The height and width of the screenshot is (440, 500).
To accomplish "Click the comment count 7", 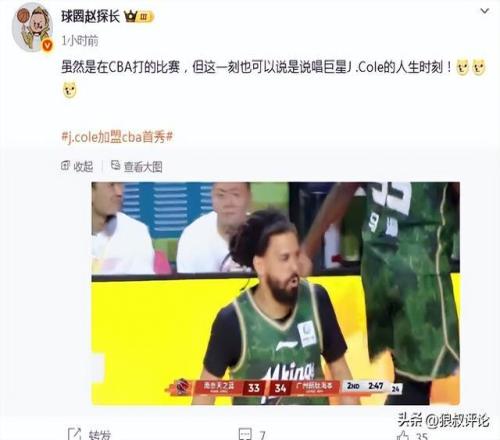I will (x=262, y=435).
